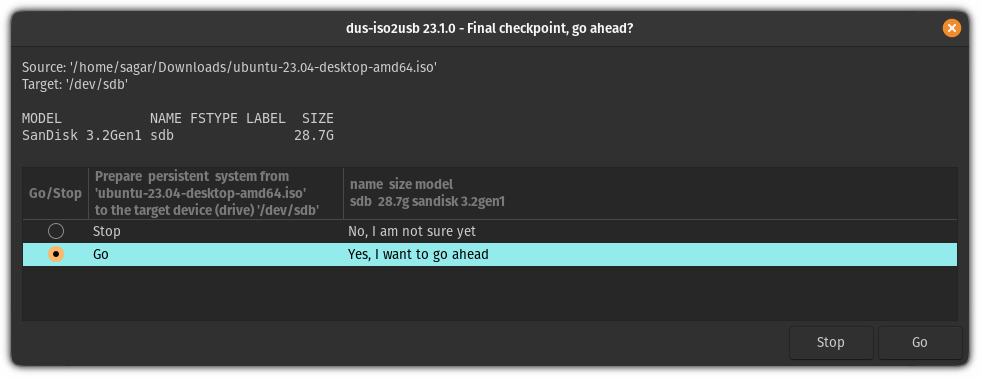Viewport: 982px width, 379px height.
Task: Click the Stop push button
Action: pos(830,343)
